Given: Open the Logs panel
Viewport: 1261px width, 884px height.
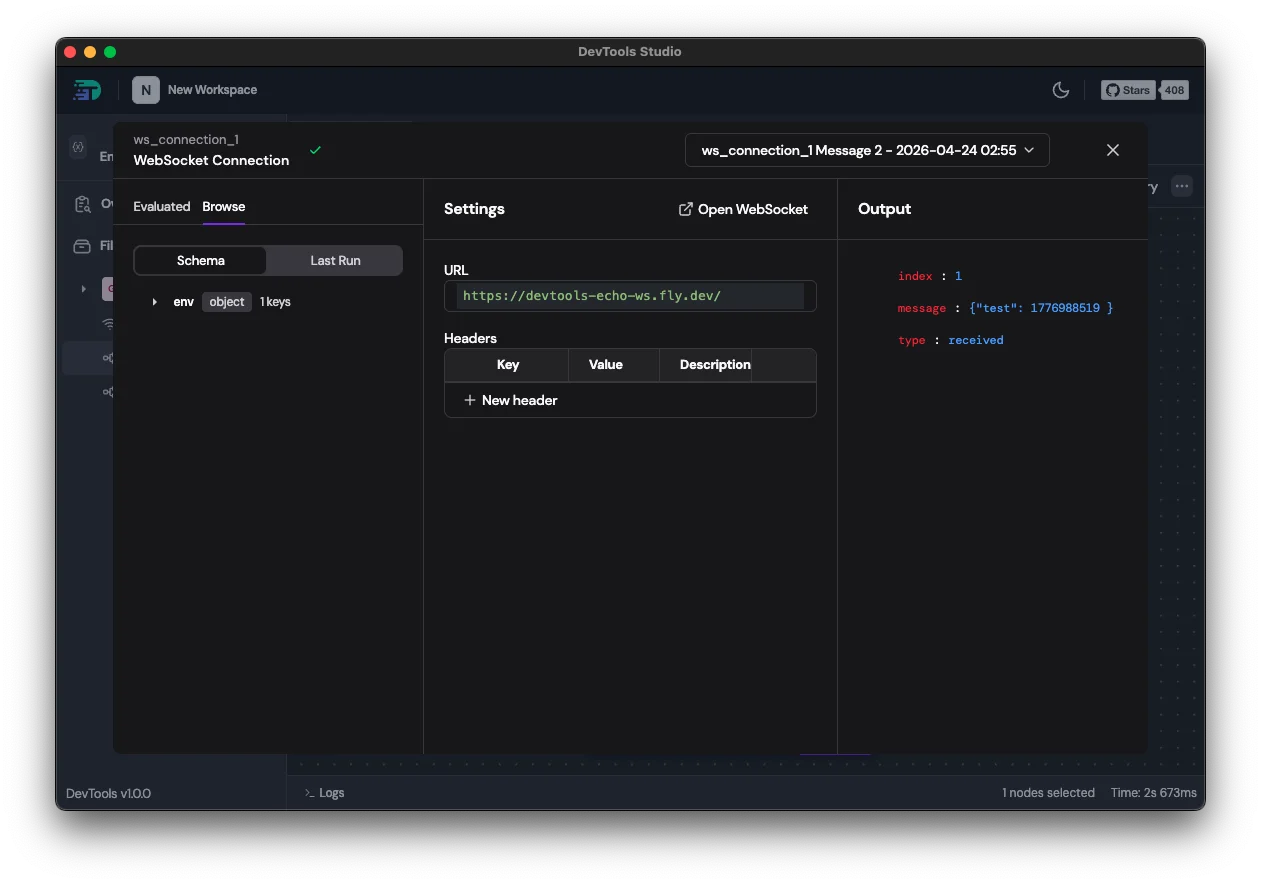Looking at the screenshot, I should click(324, 793).
